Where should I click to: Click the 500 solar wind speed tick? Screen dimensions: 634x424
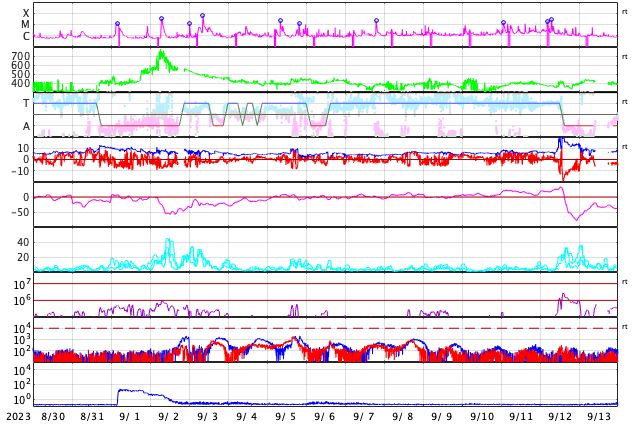point(21,74)
